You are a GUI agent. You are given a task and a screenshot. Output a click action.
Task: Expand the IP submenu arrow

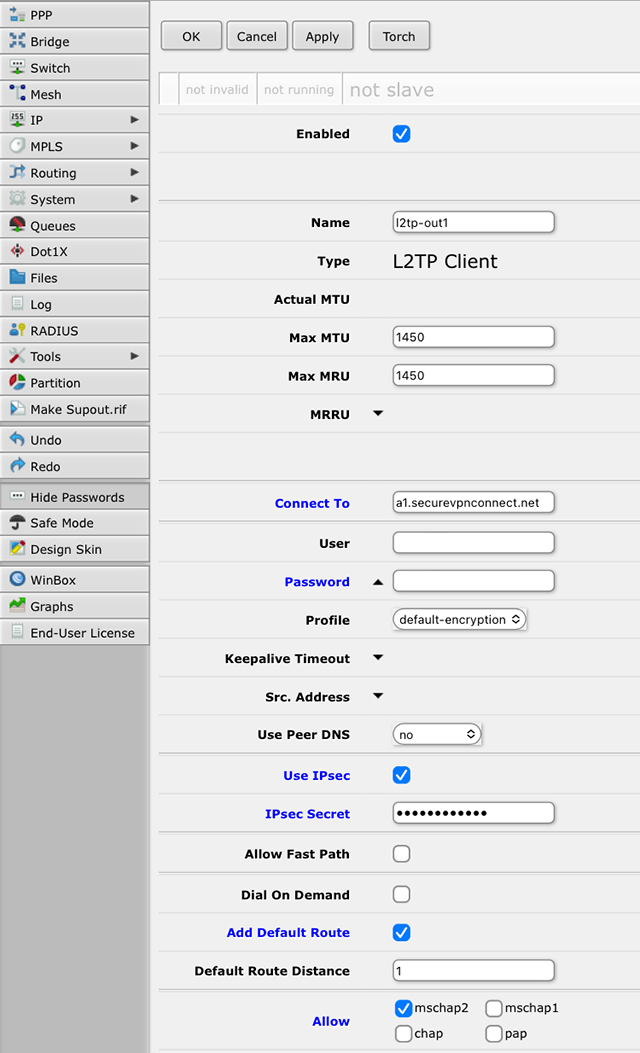coord(134,120)
